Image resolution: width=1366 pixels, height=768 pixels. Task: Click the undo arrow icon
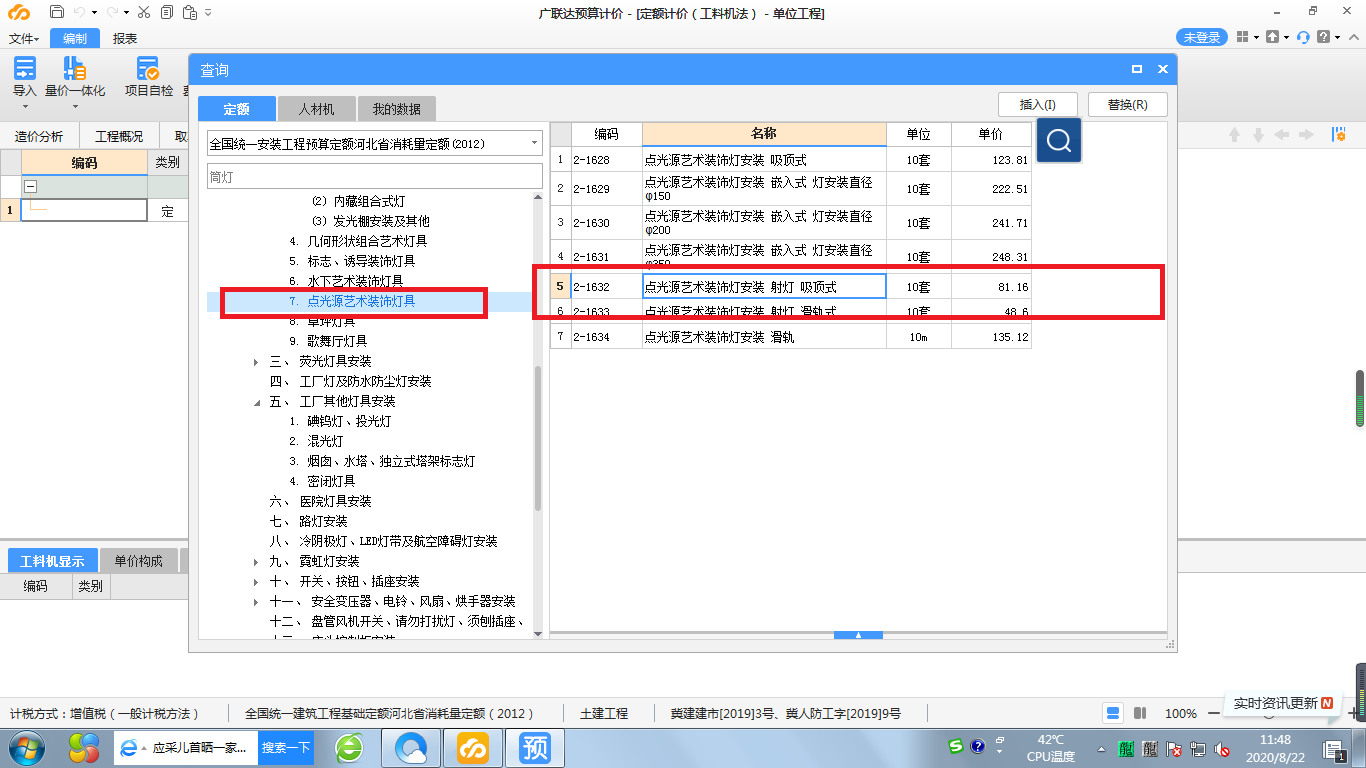[x=81, y=13]
